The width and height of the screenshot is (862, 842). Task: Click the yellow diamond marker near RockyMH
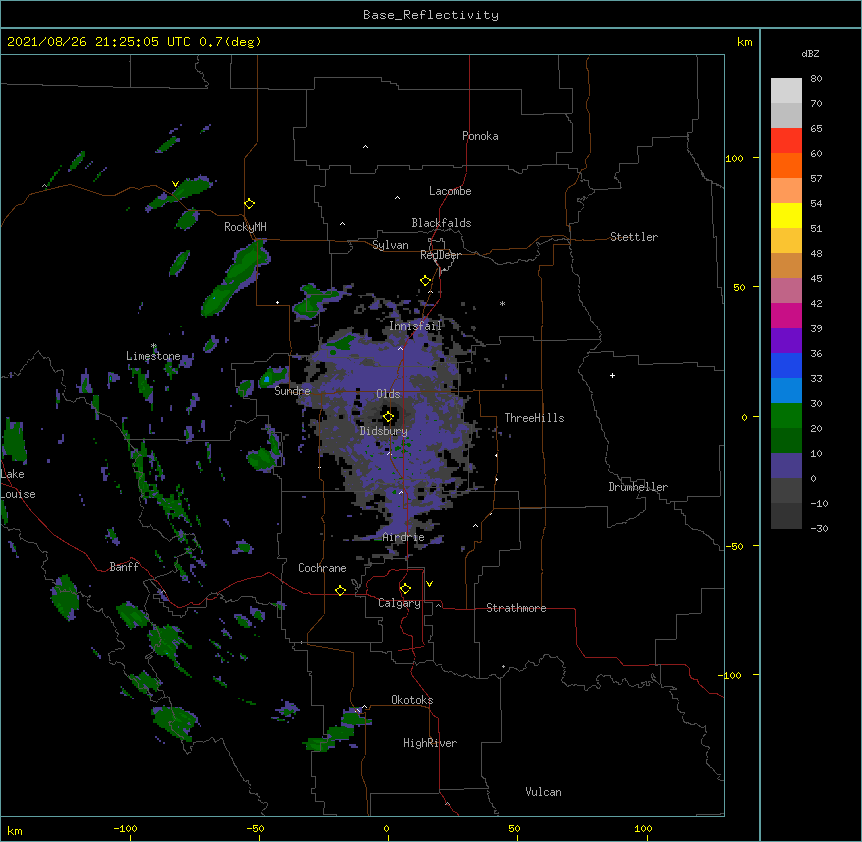click(249, 204)
